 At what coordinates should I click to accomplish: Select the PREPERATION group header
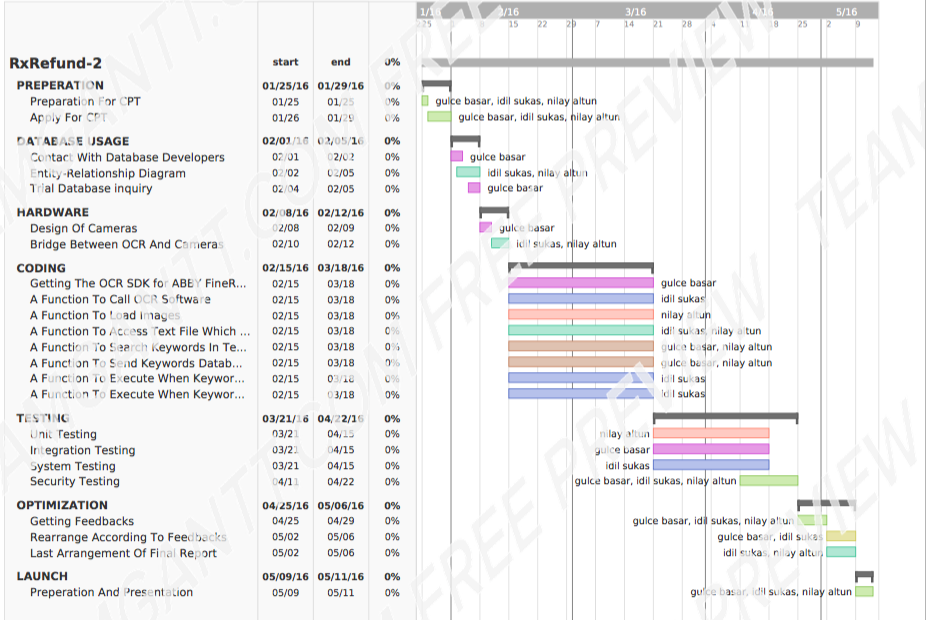(x=60, y=86)
